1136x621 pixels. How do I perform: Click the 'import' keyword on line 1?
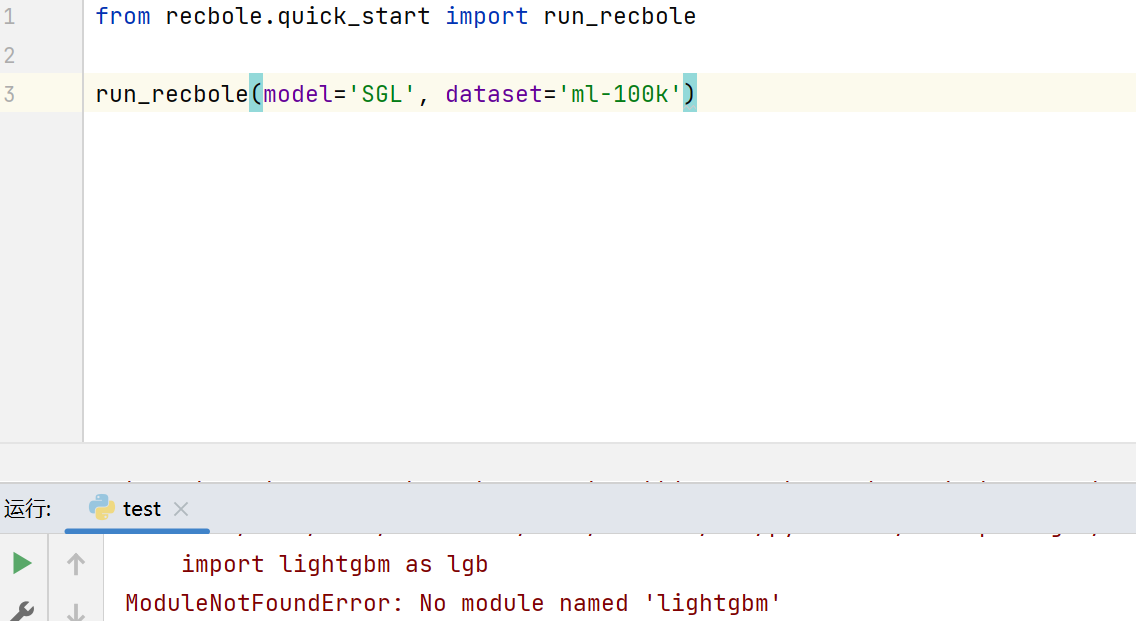[486, 17]
